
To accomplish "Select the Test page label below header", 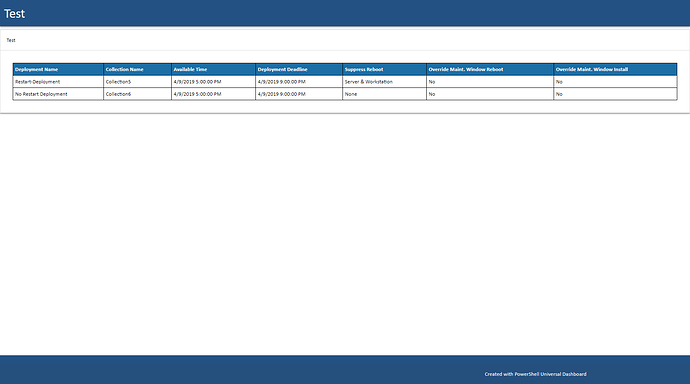I will point(11,40).
